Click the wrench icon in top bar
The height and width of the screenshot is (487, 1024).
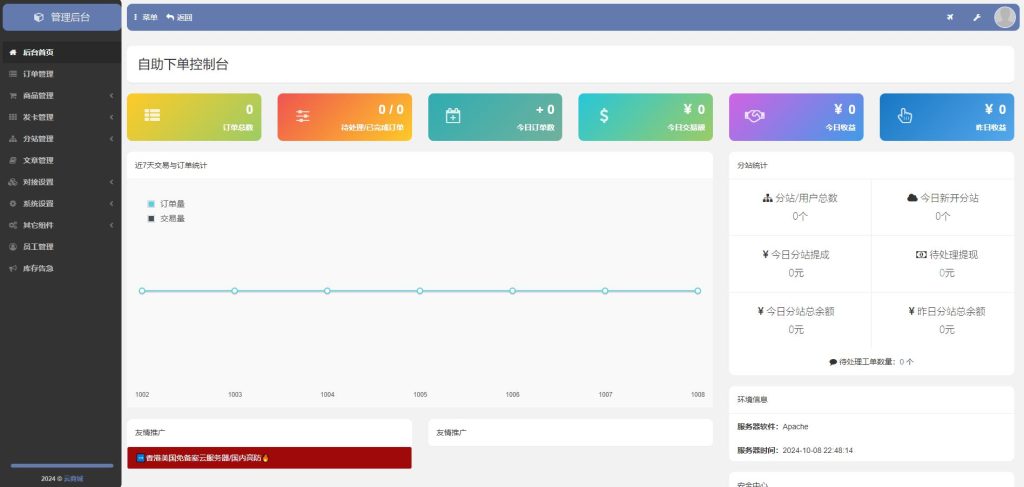click(x=977, y=17)
